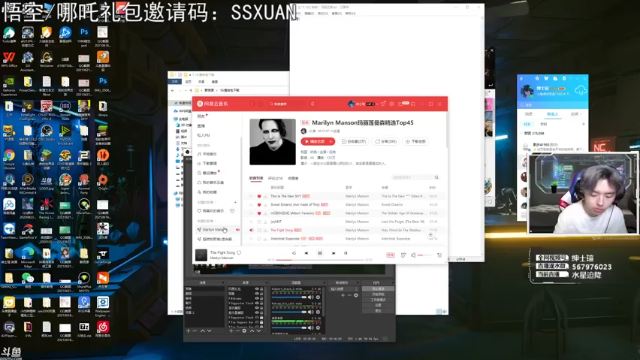Click the search songs field in playlist
640x360 pixels.
[x=415, y=178]
